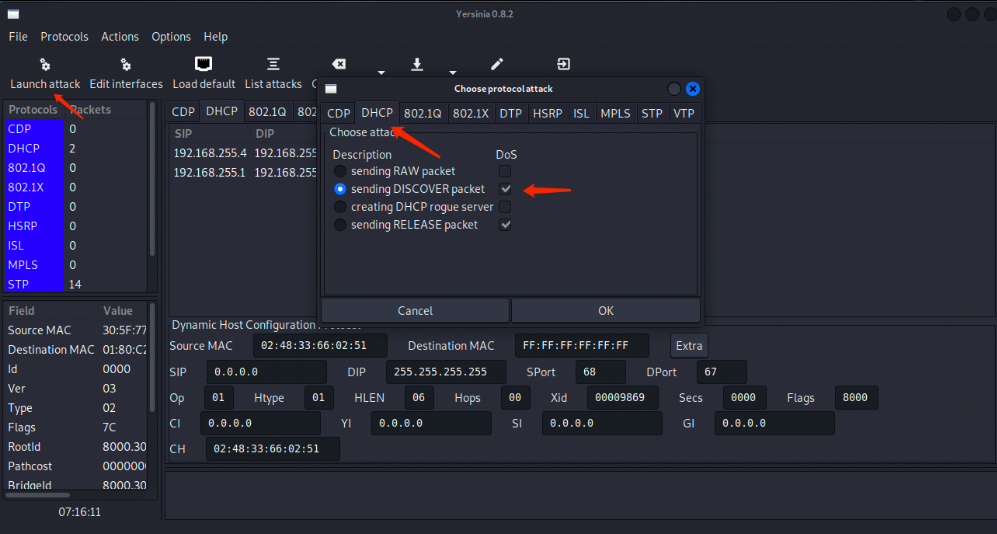Select packet row with SIP 192.168.255.4

[245, 153]
